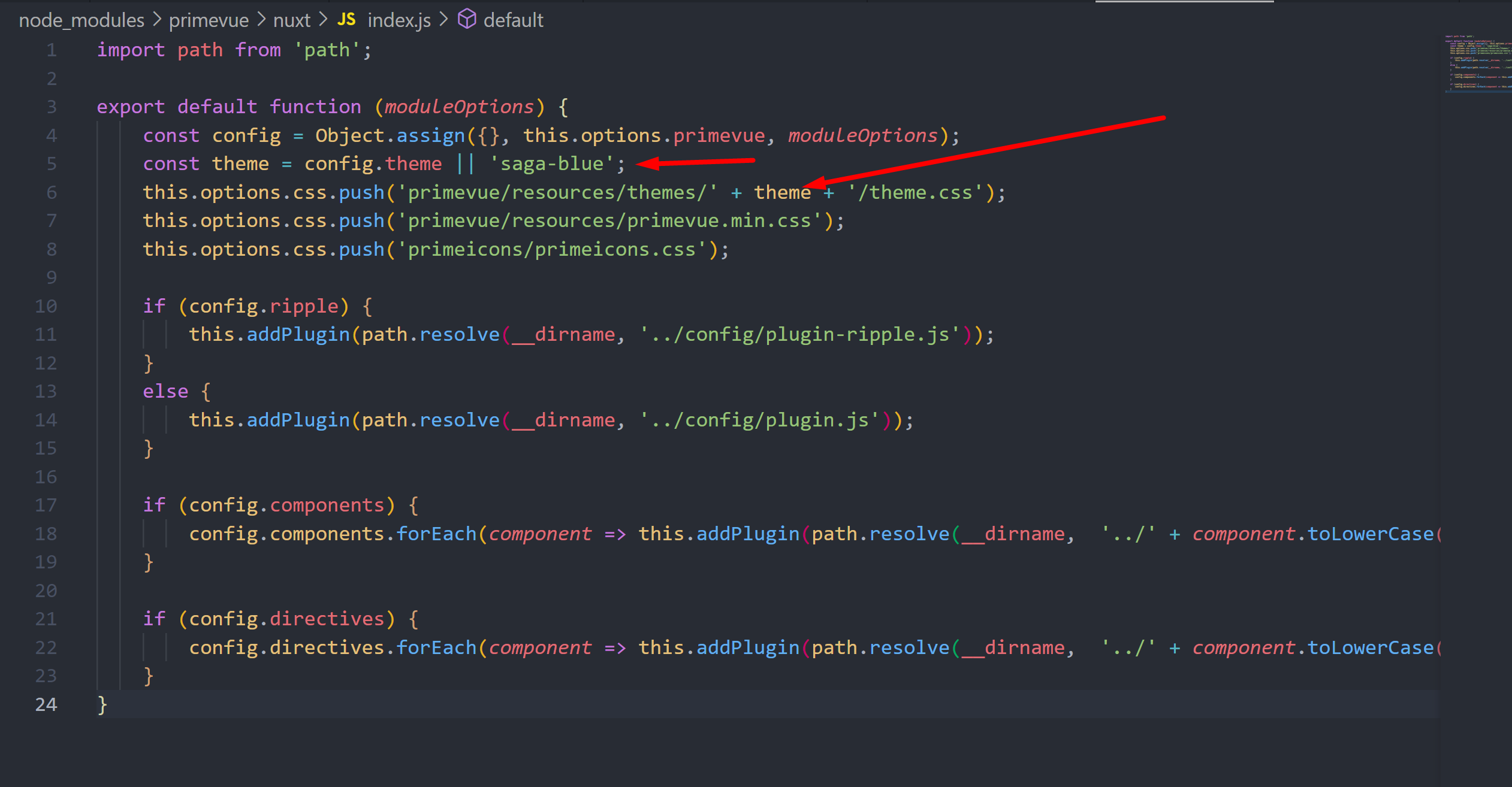Viewport: 1512px width, 787px height.
Task: Click the cube symbol icon before 'default'
Action: [467, 19]
